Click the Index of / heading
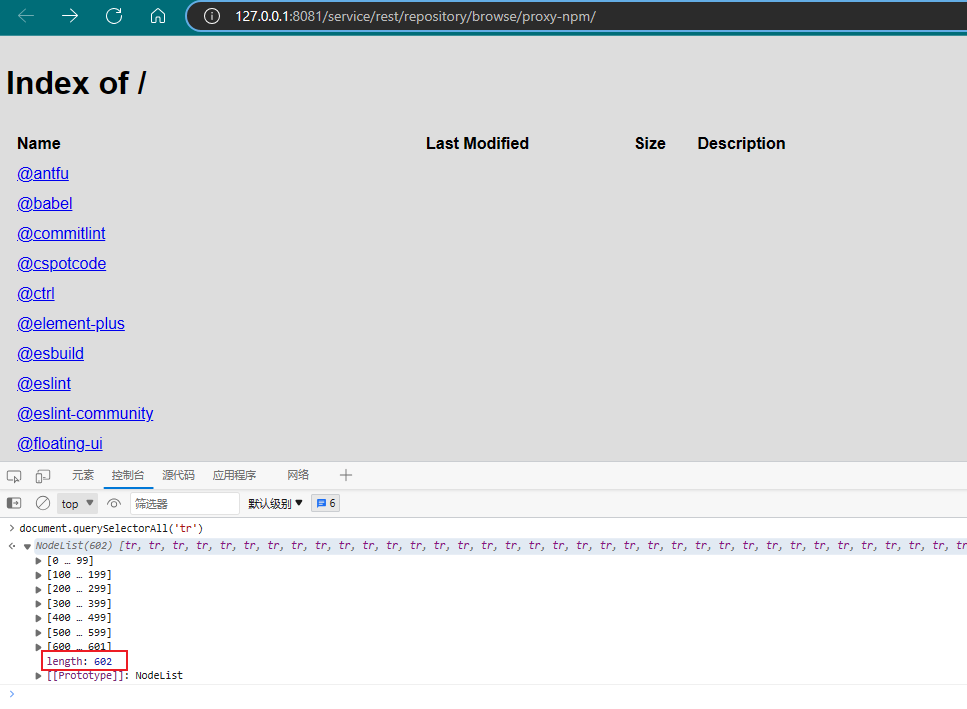 coord(76,83)
